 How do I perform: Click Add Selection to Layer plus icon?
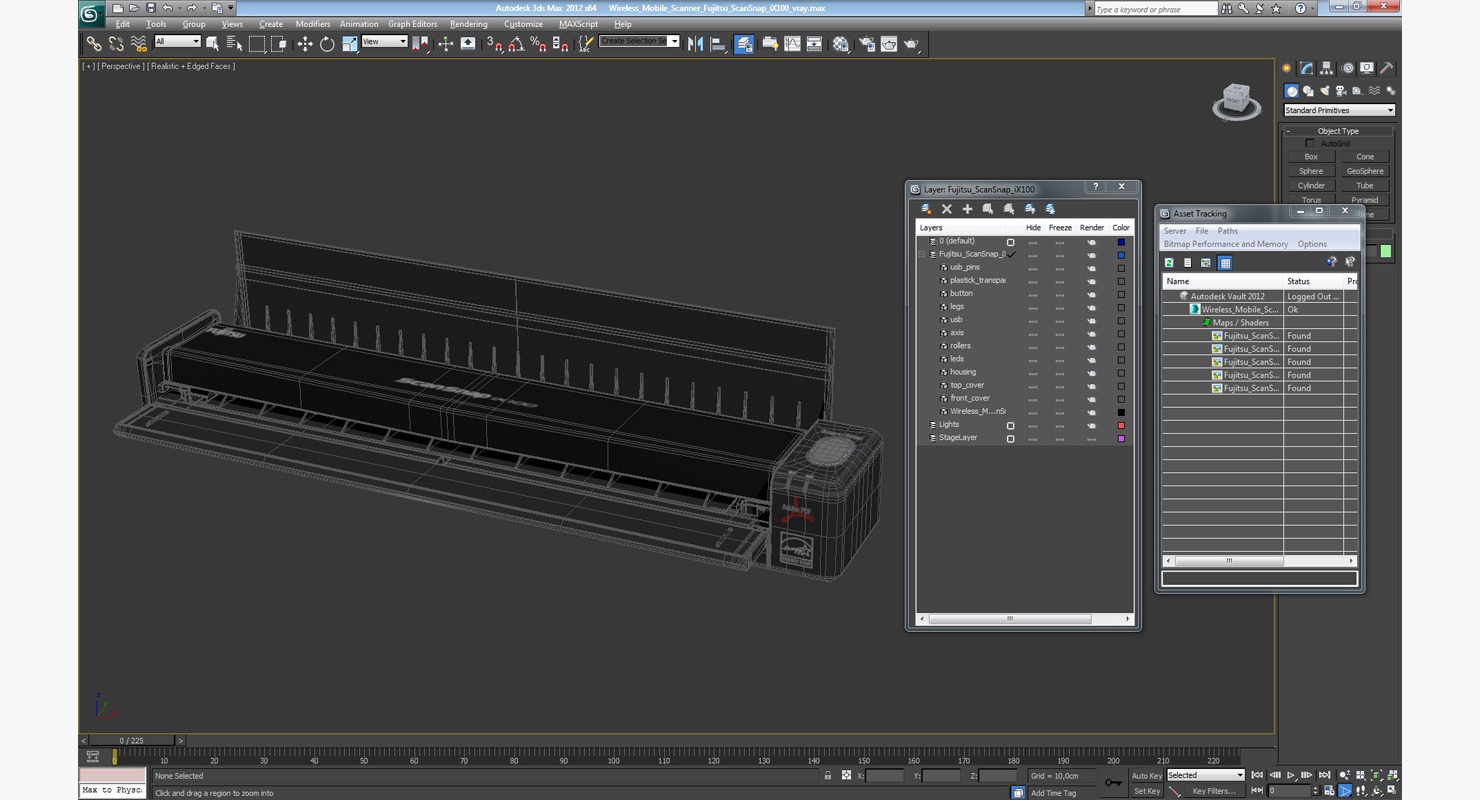coord(967,209)
